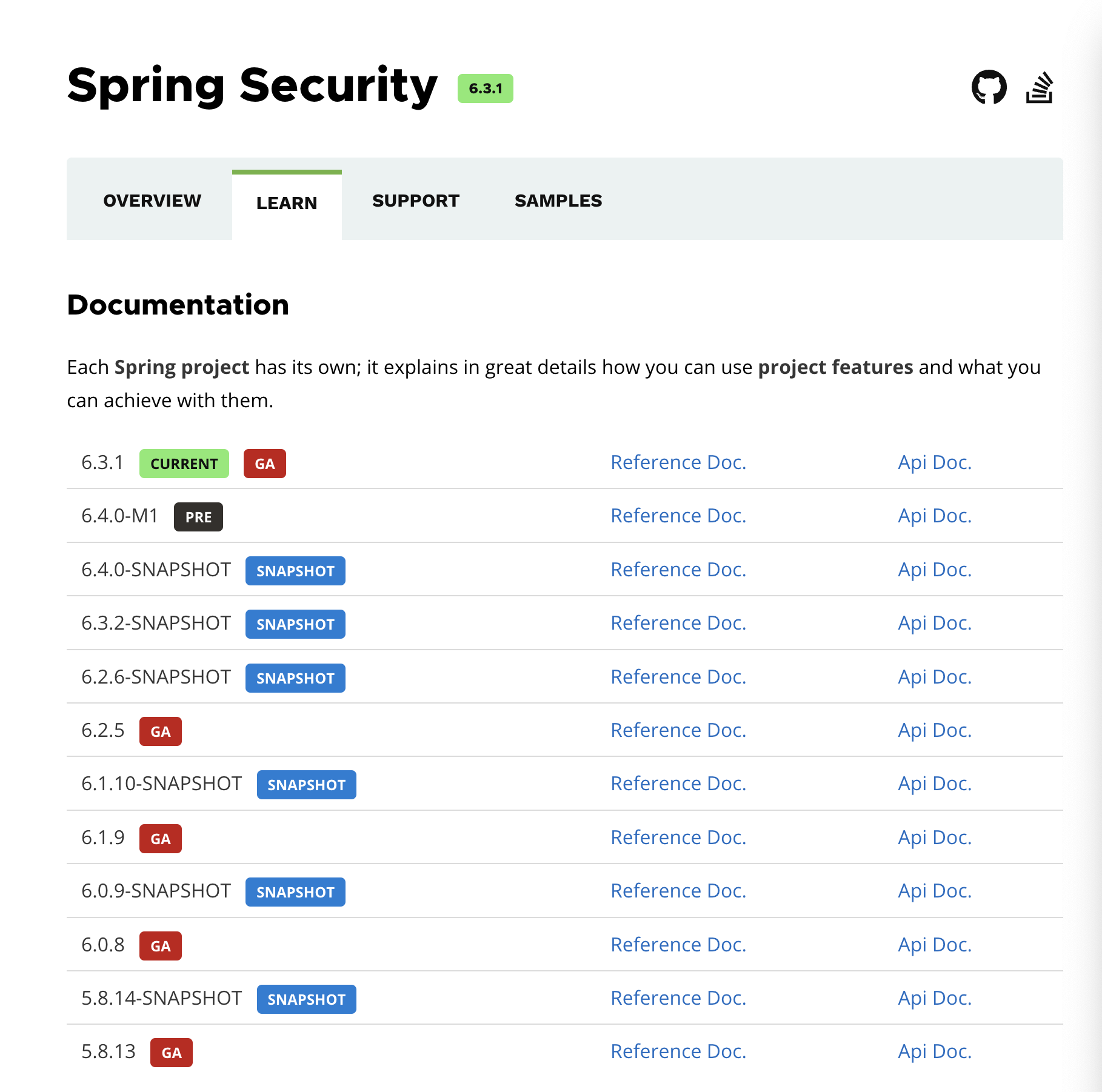The width and height of the screenshot is (1102, 1092).
Task: Open Api Doc. for 6.2.5
Action: (x=935, y=730)
